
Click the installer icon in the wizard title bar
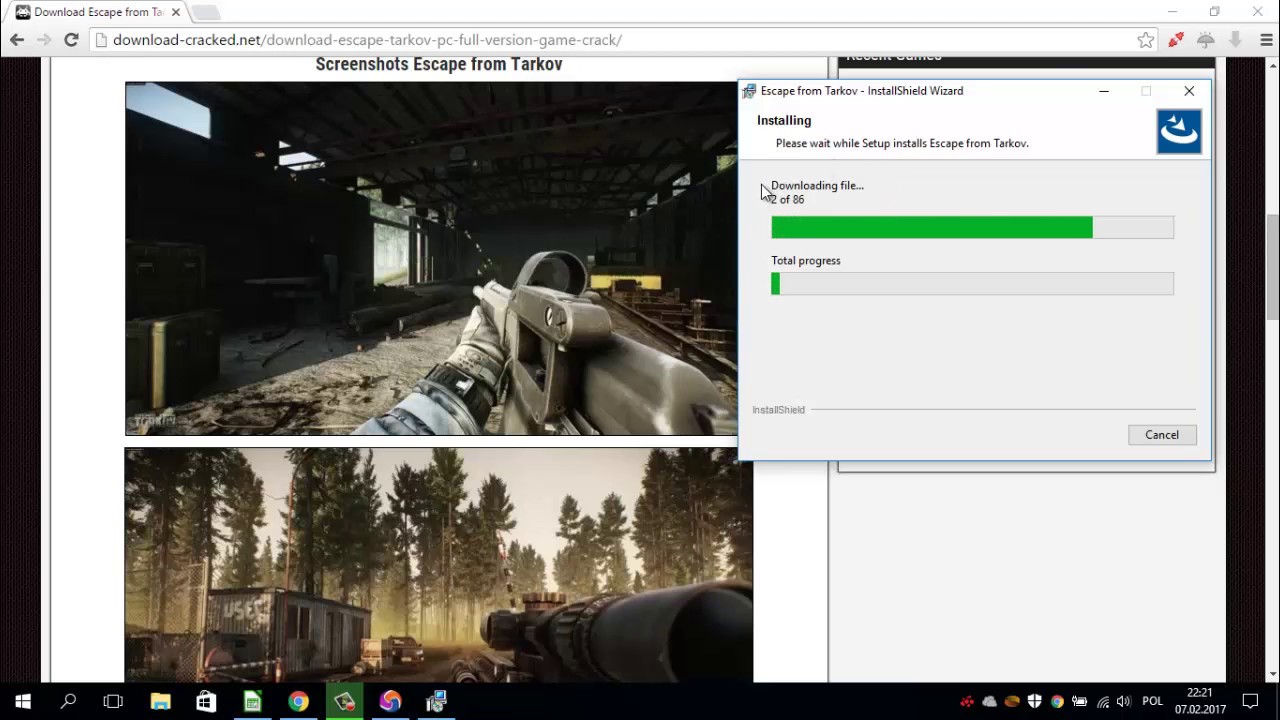tap(749, 91)
